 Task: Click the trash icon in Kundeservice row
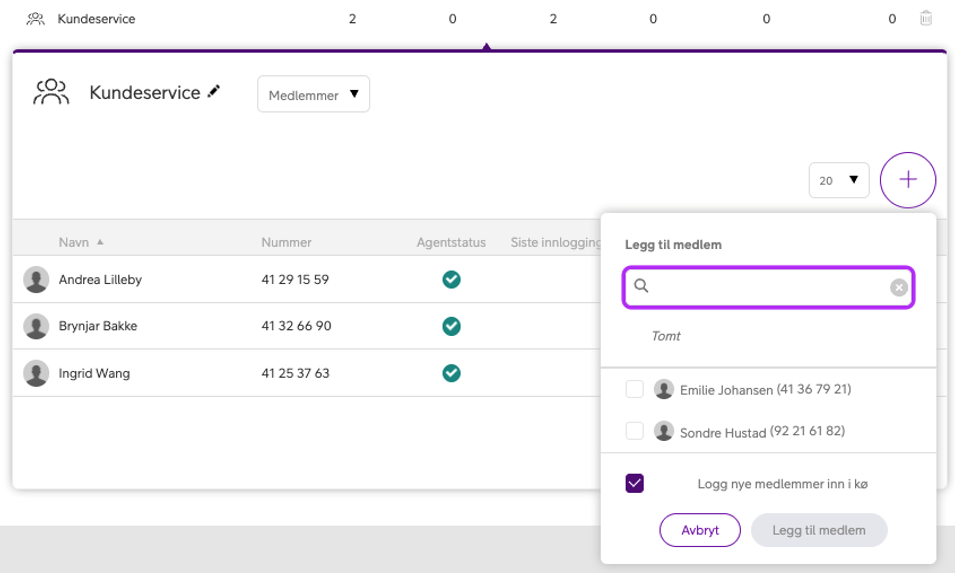tap(926, 18)
